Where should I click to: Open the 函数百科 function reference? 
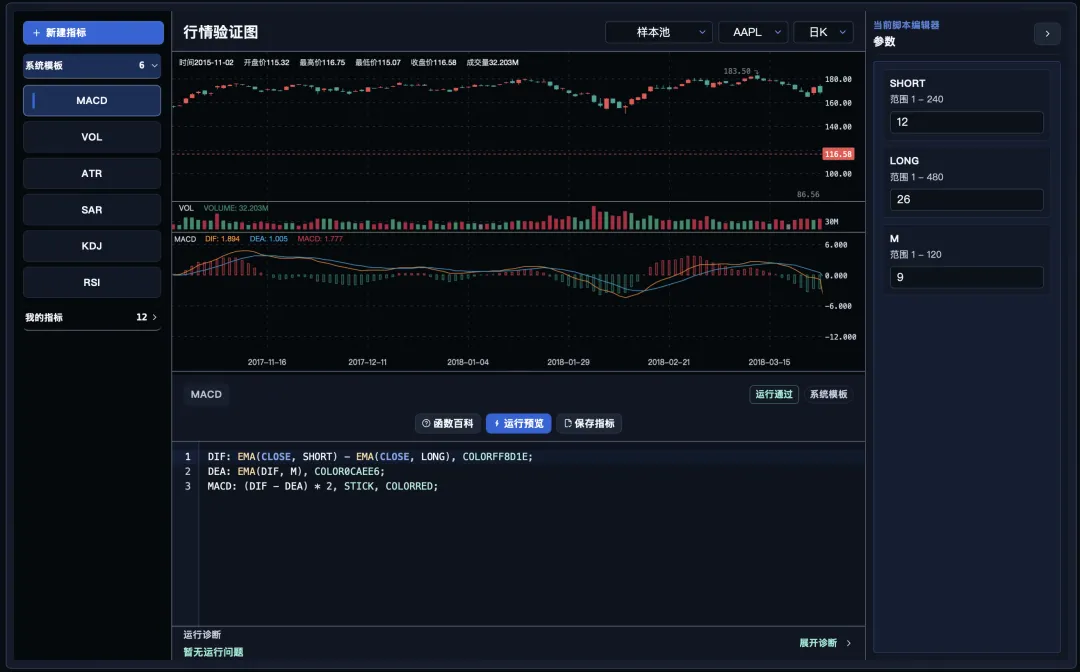(x=448, y=423)
